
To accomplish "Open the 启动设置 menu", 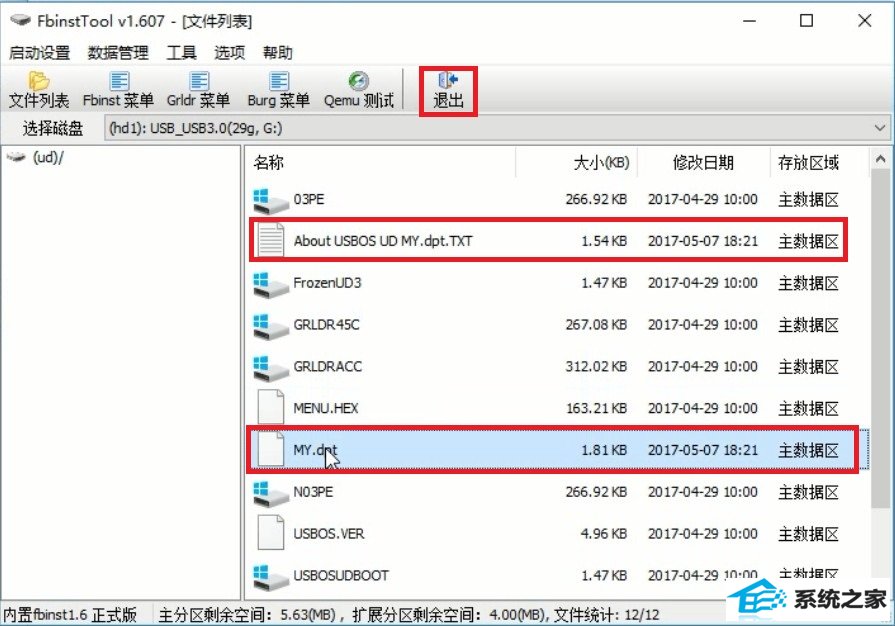I will coord(39,52).
